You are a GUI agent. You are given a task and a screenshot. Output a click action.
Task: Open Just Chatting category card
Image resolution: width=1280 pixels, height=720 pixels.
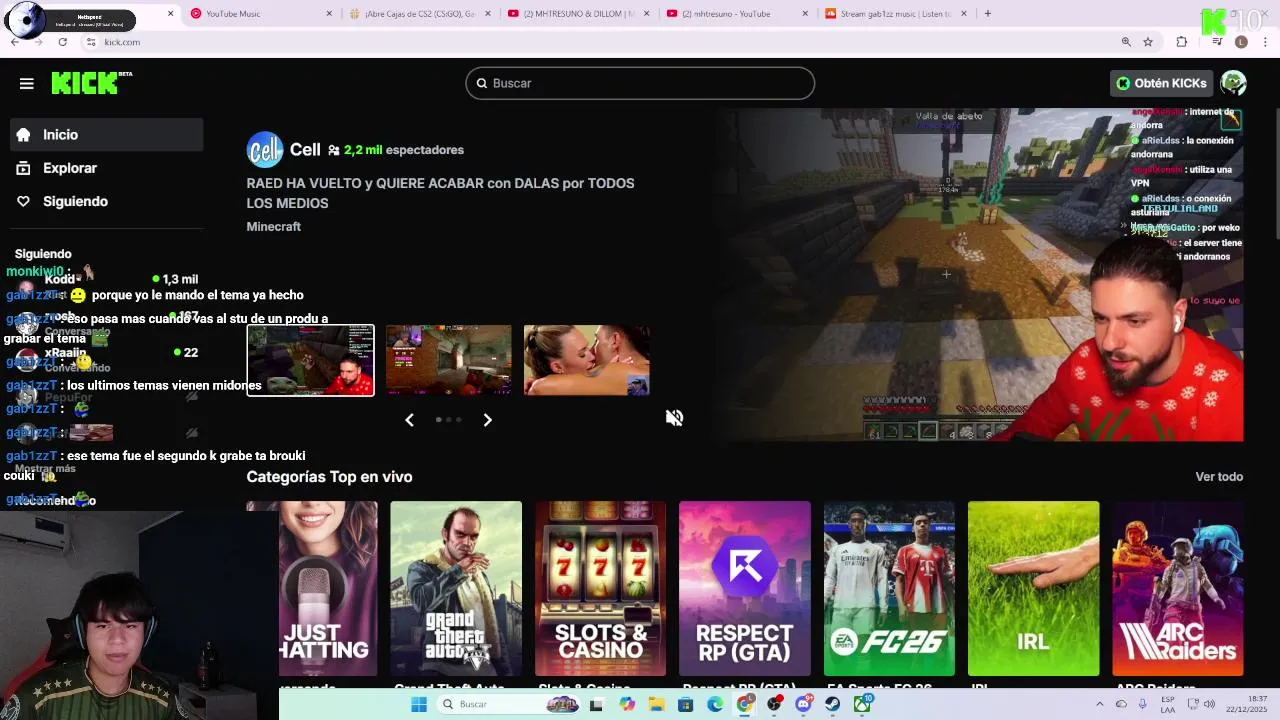pyautogui.click(x=312, y=589)
